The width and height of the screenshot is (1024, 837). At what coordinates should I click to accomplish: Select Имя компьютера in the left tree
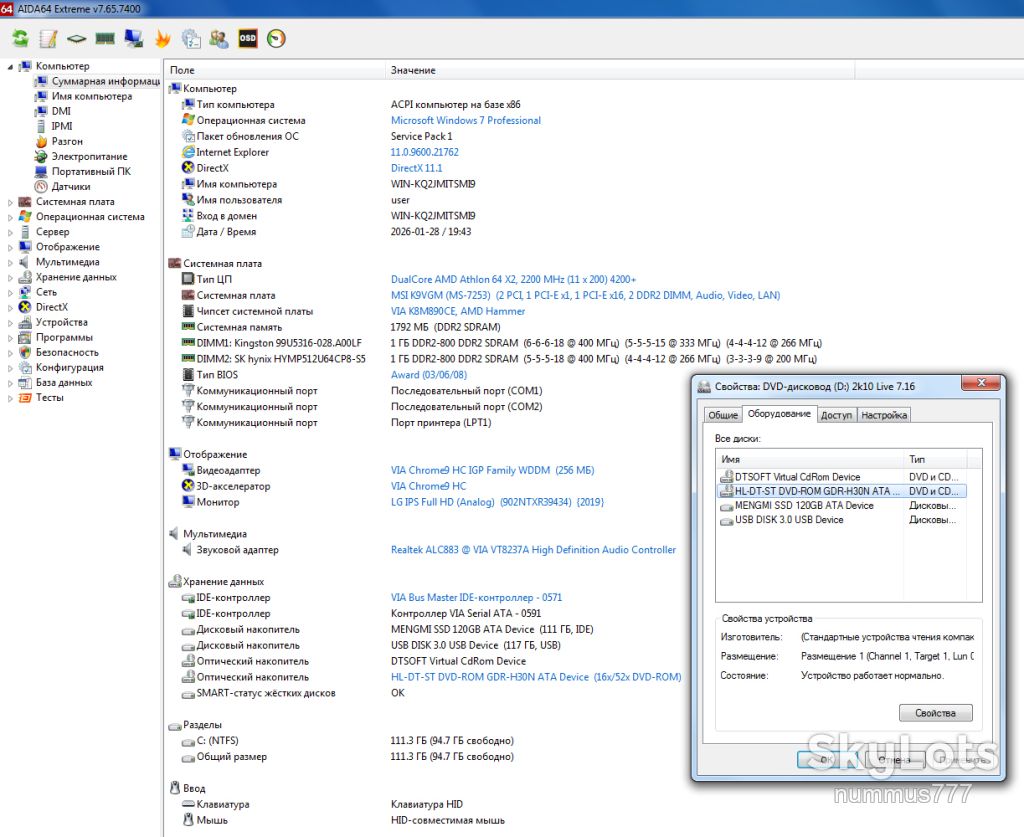tap(92, 96)
